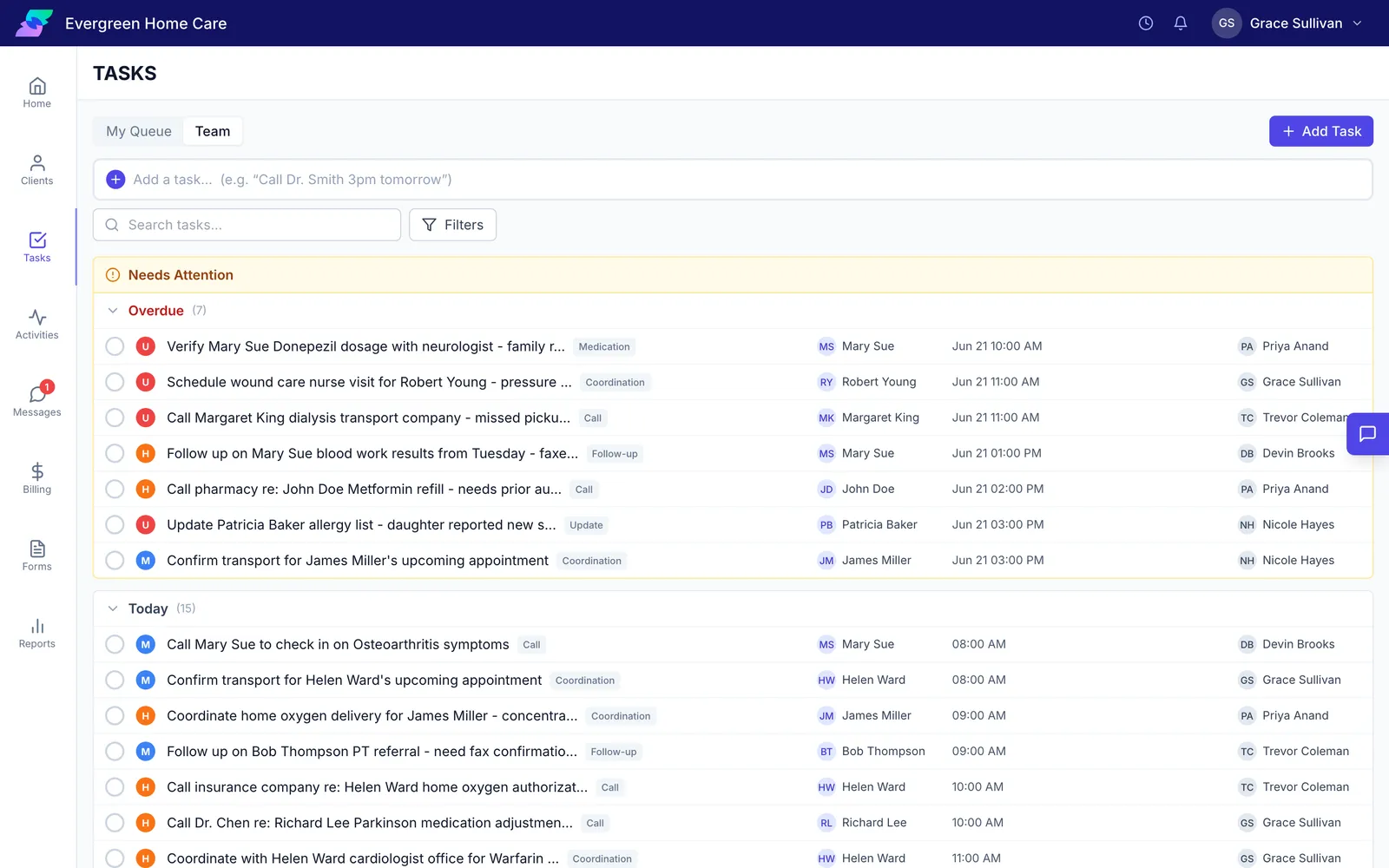1389x868 pixels.
Task: Mark Donepezil dosage task complete
Action: click(x=115, y=346)
